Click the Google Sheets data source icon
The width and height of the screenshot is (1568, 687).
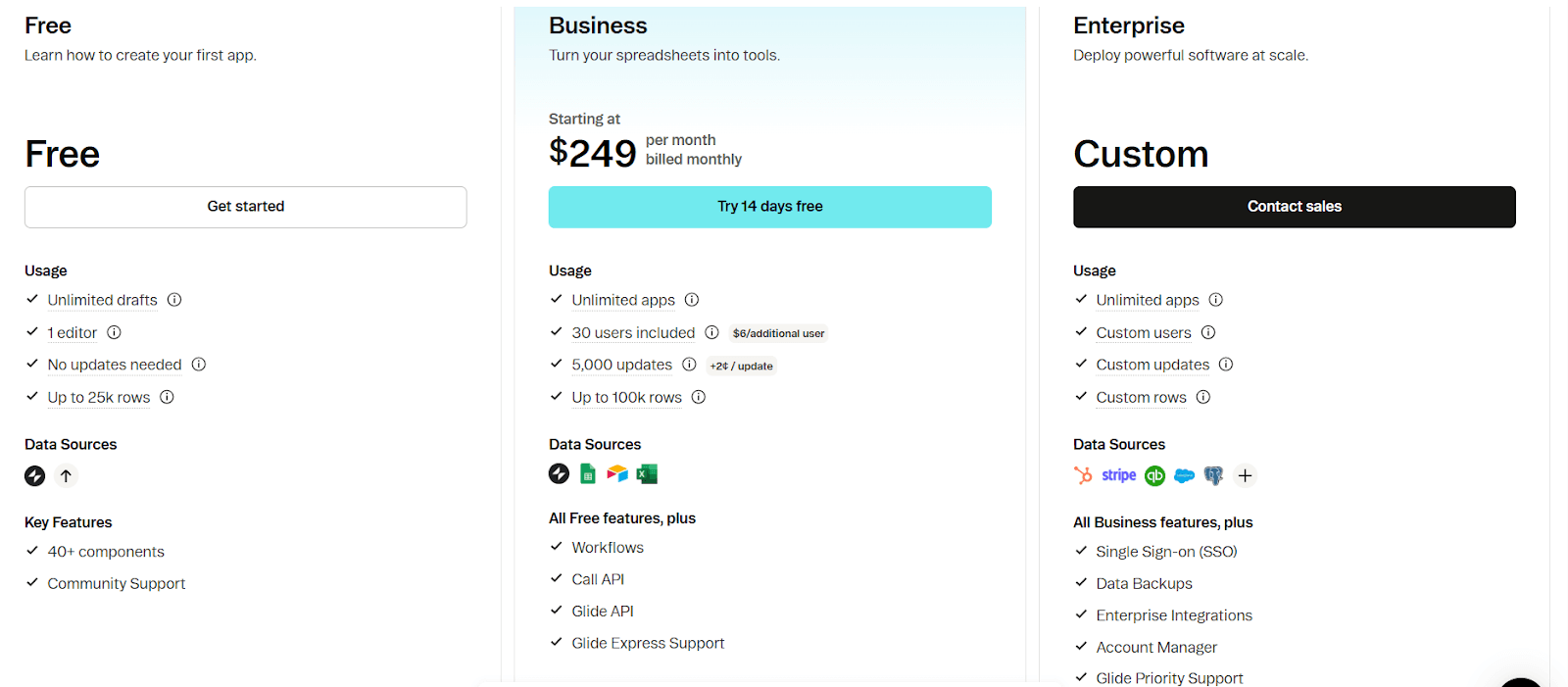pos(587,473)
